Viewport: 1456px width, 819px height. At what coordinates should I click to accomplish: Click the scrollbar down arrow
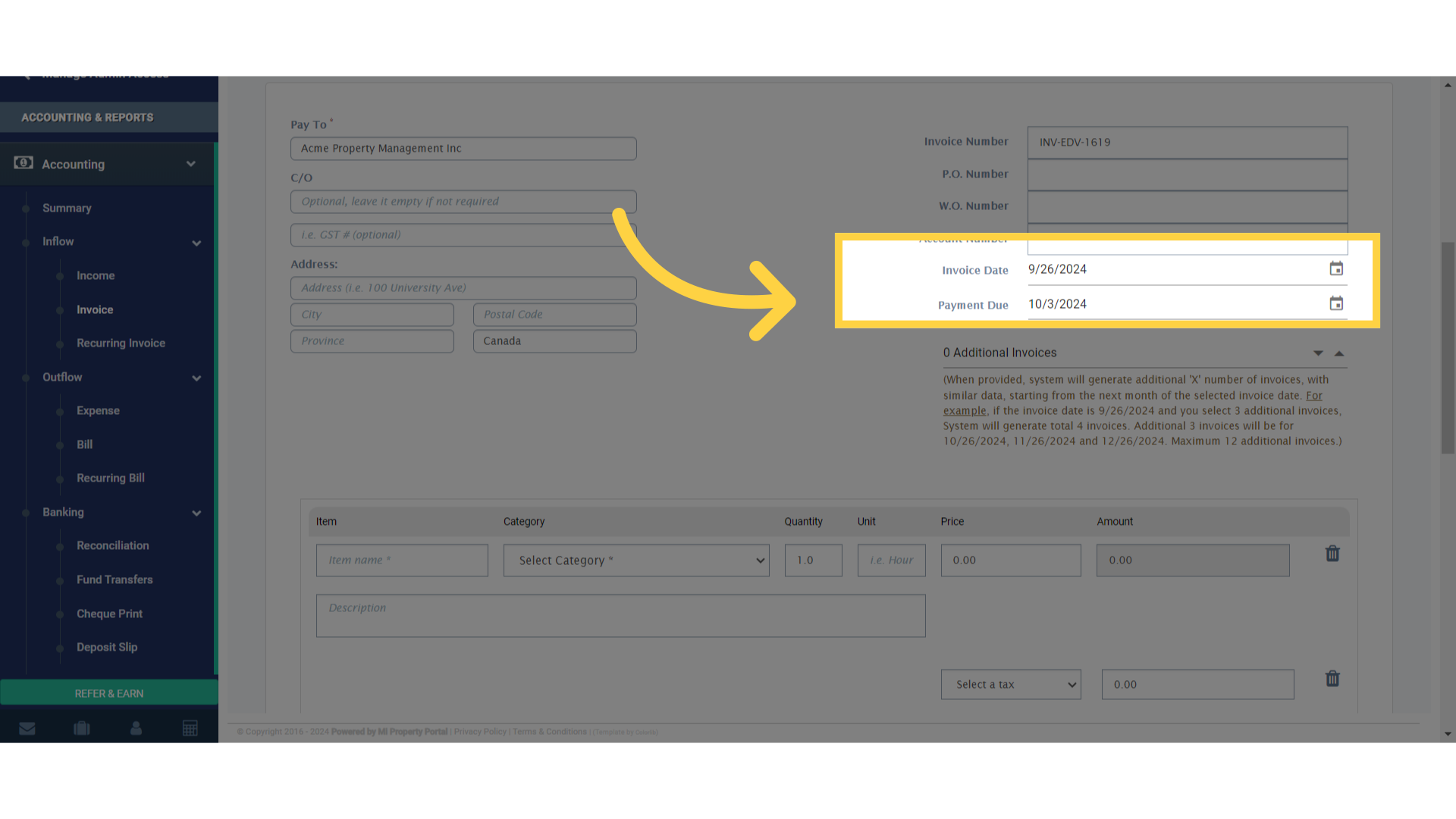(x=1448, y=734)
